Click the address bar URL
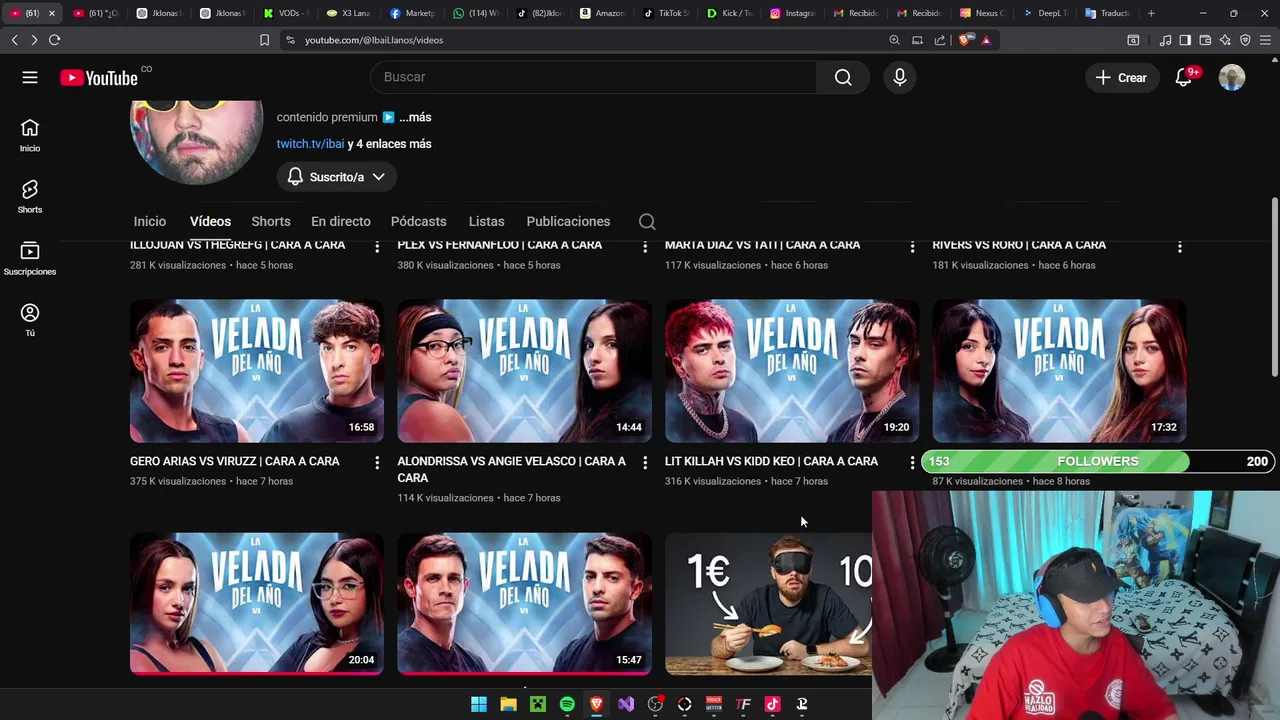 [374, 40]
